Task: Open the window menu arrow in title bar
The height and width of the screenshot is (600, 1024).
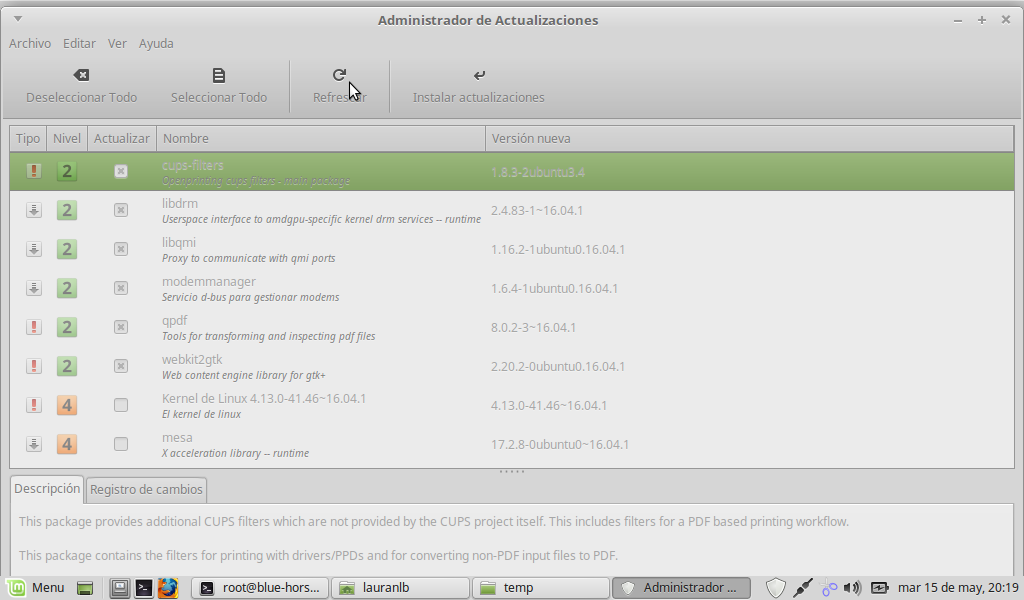Action: coord(19,20)
